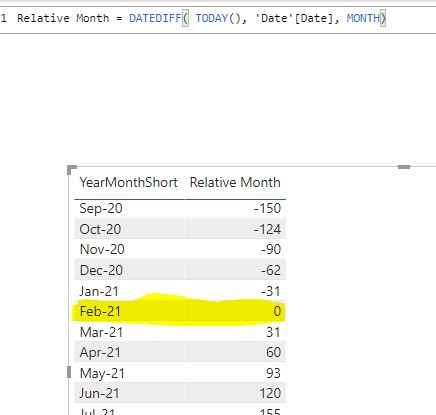436x415 pixels.
Task: Select the highlighted Feb-21 row label
Action: tap(100, 311)
